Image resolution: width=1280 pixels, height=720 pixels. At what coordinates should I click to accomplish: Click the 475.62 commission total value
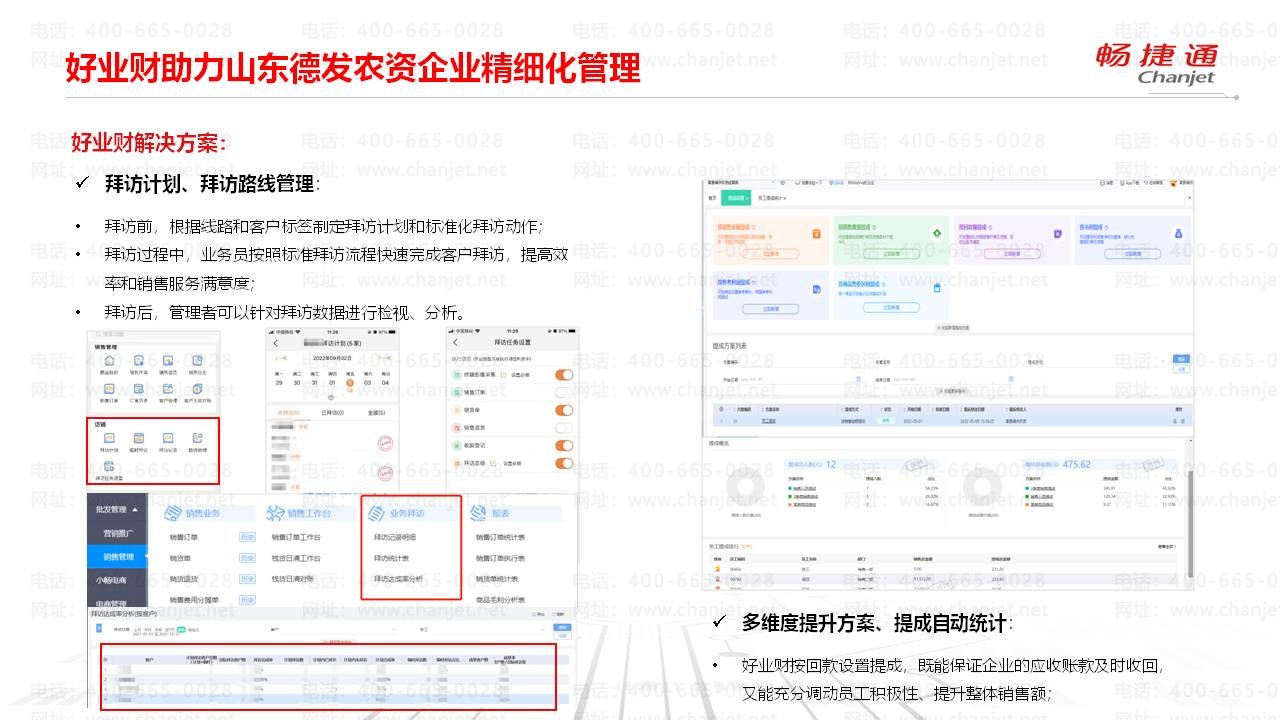[1077, 464]
